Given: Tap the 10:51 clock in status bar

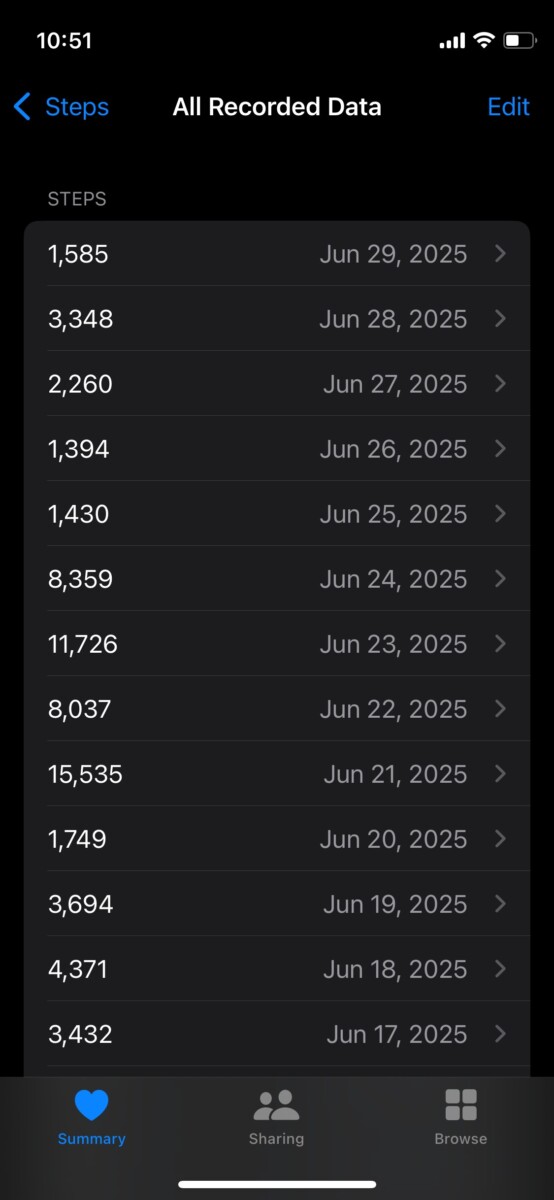Looking at the screenshot, I should (64, 41).
